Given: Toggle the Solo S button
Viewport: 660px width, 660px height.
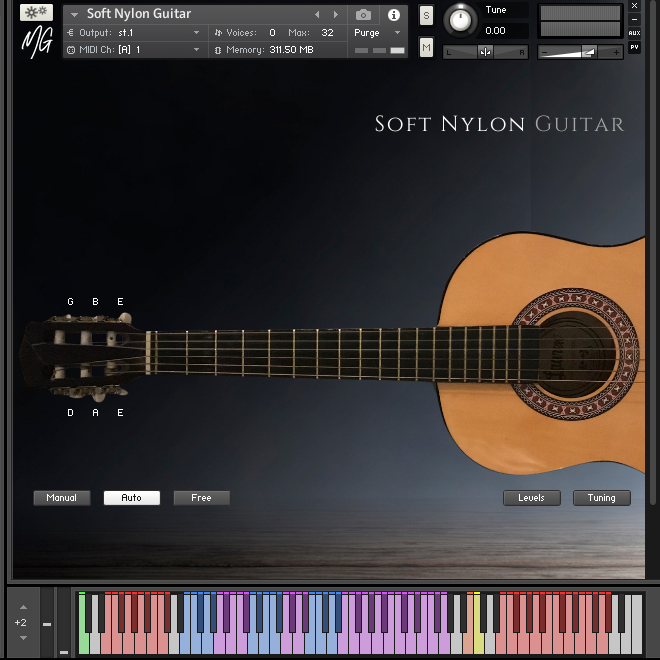Looking at the screenshot, I should pos(426,16).
